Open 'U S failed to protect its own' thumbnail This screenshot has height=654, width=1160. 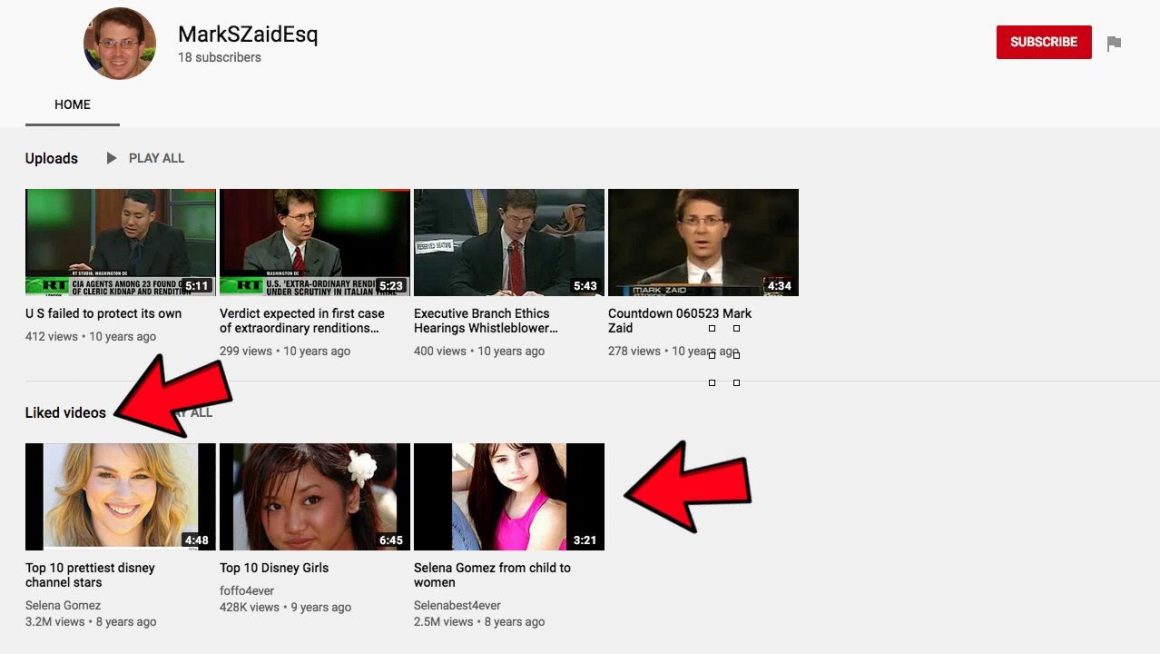point(120,242)
